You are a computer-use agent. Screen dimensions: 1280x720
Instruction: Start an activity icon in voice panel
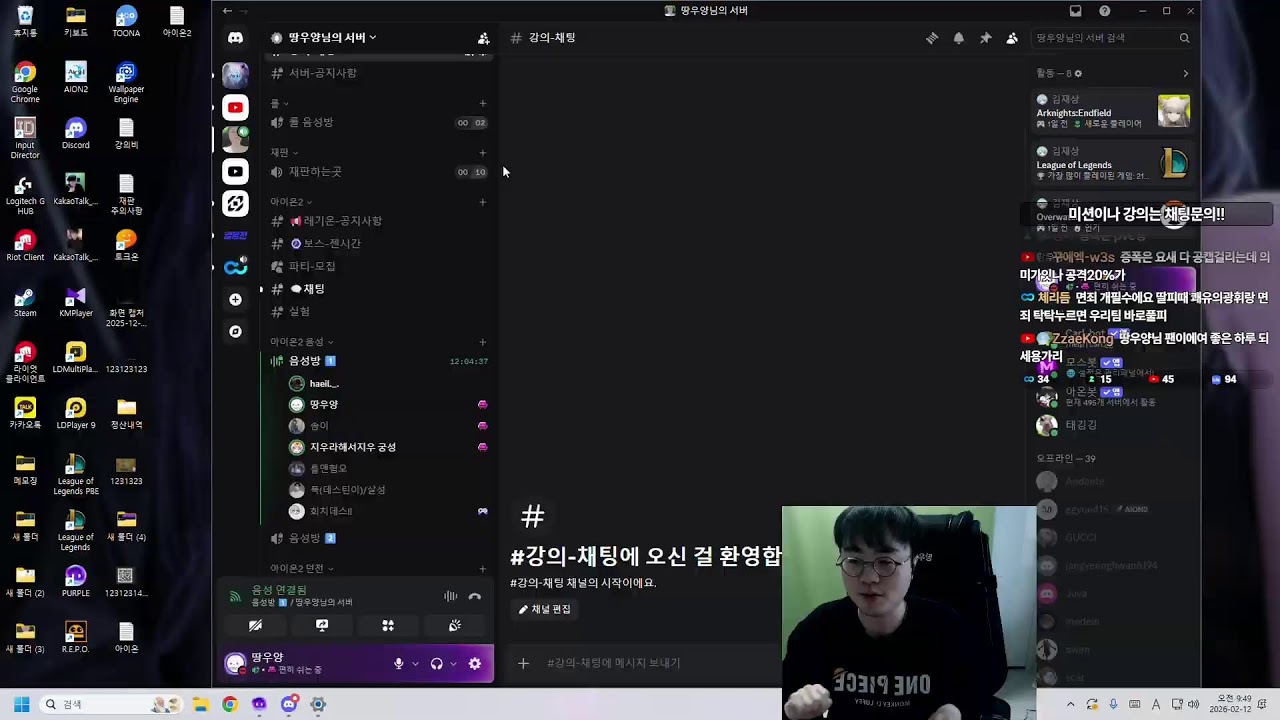point(388,625)
